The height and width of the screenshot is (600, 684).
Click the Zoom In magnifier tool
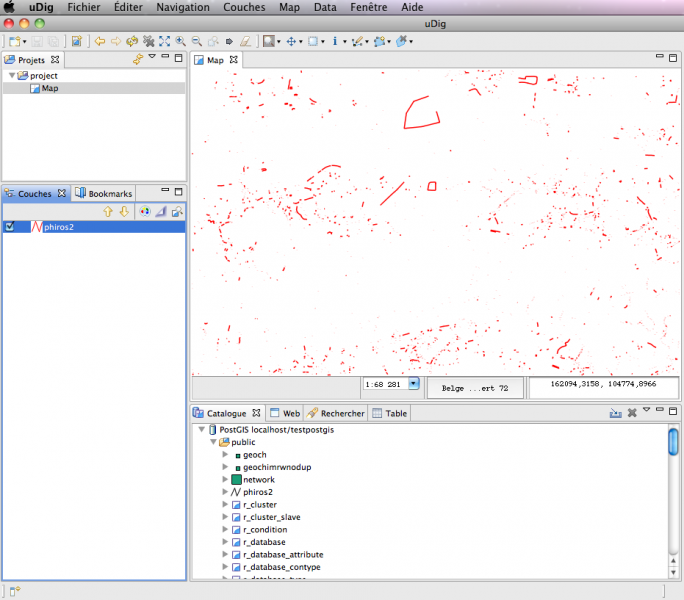click(x=181, y=41)
